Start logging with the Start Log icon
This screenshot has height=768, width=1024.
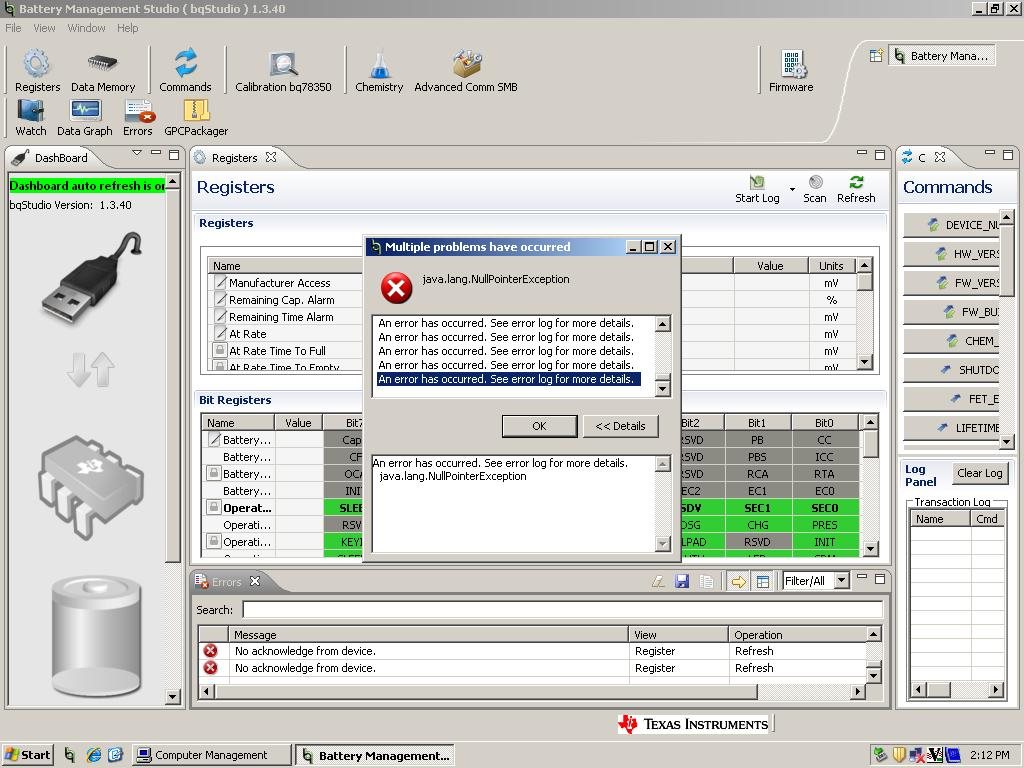(757, 189)
